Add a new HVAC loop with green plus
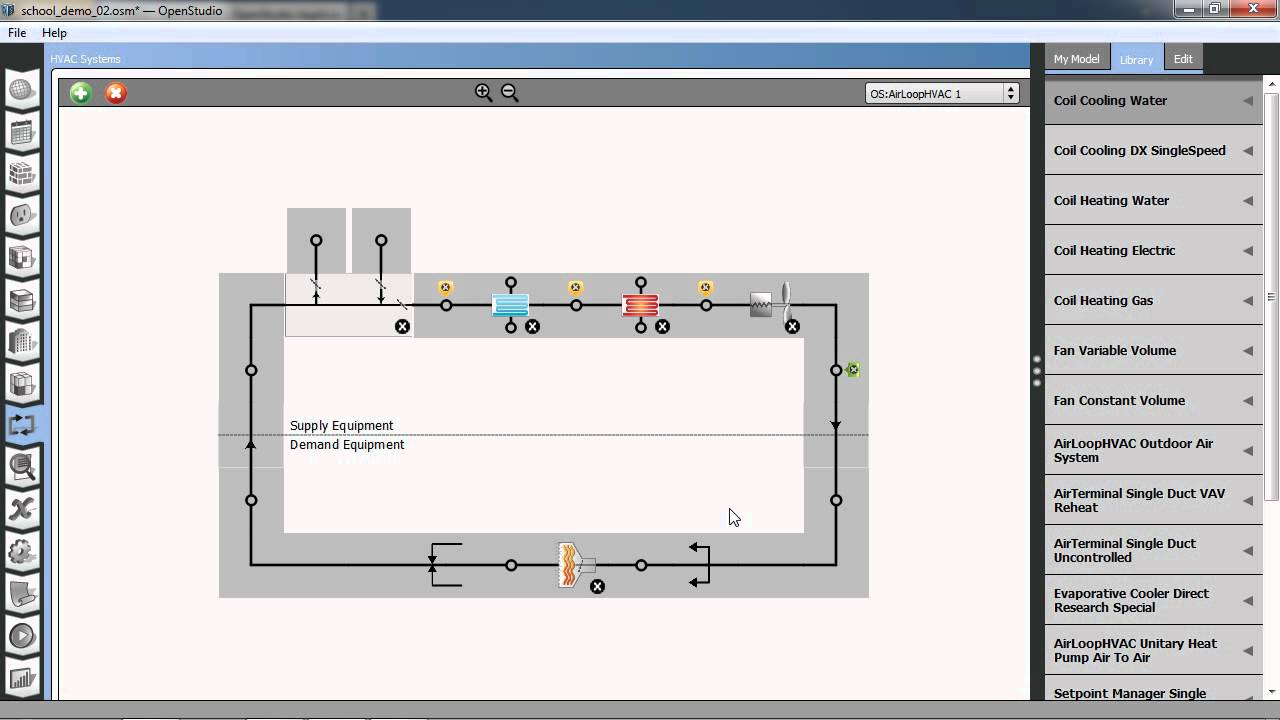 [81, 93]
